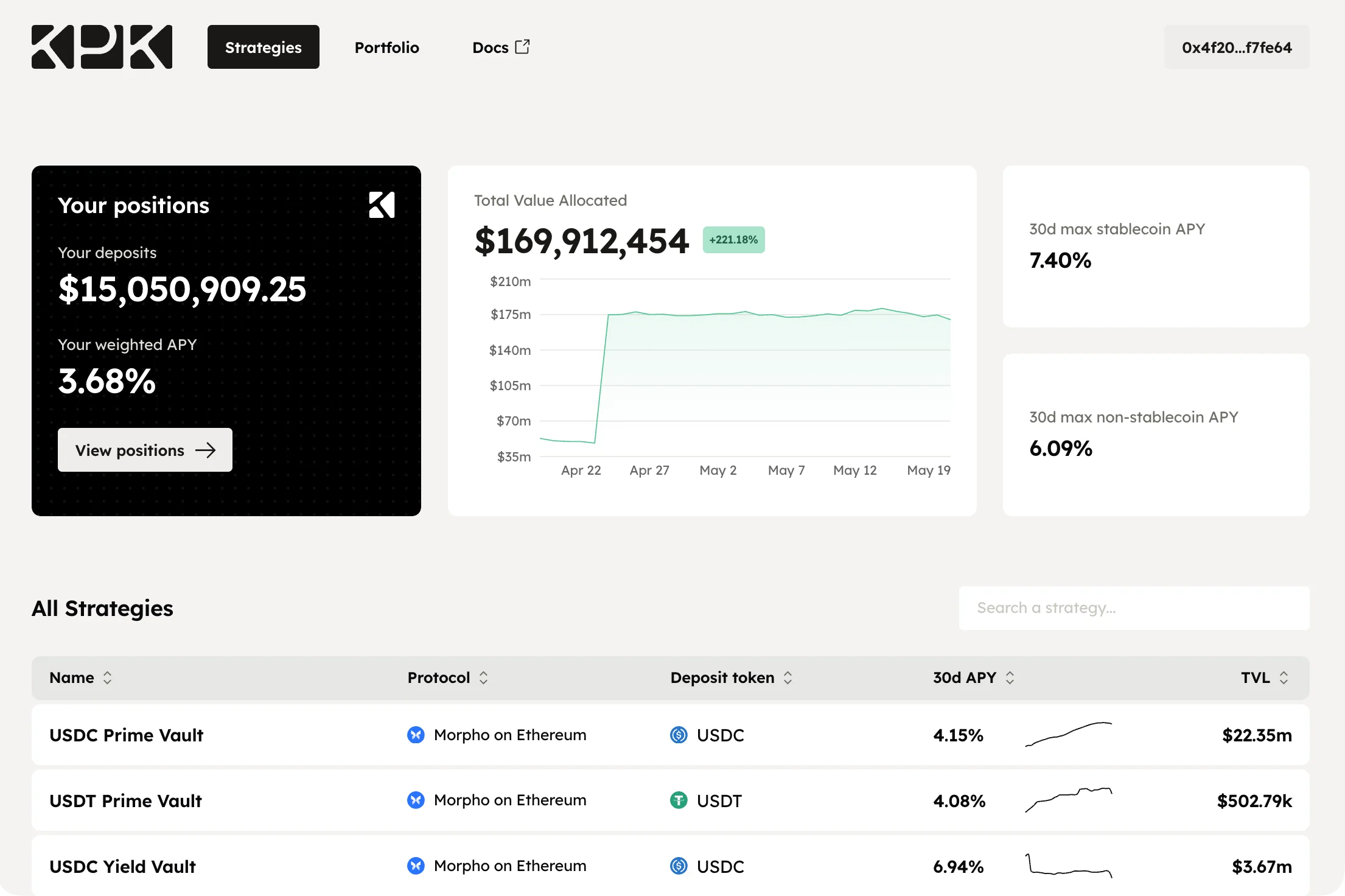This screenshot has height=896, width=1345.
Task: Click the arrow icon in View positions
Action: [x=205, y=450]
